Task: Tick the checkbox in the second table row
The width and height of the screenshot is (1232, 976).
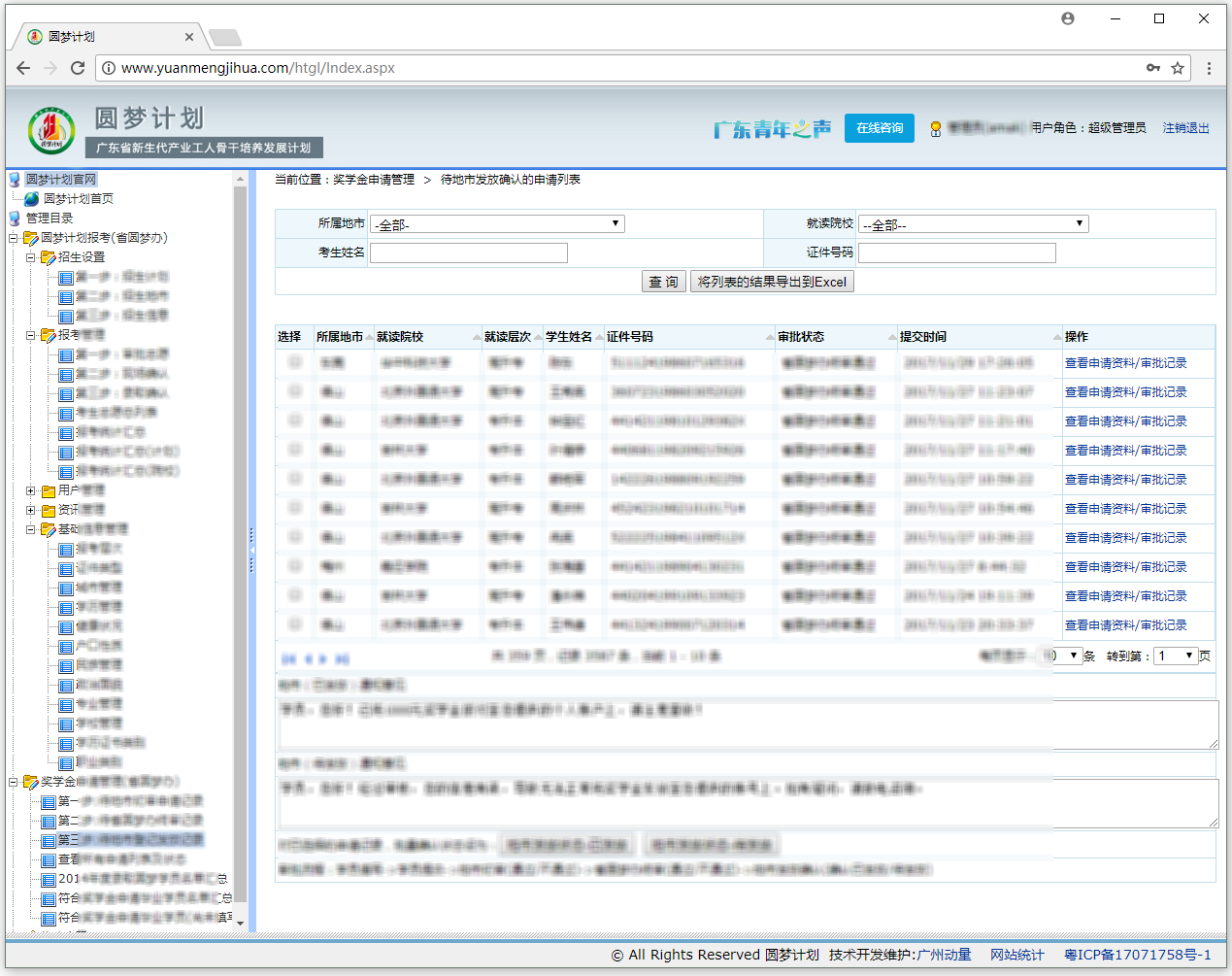Action: (x=295, y=391)
